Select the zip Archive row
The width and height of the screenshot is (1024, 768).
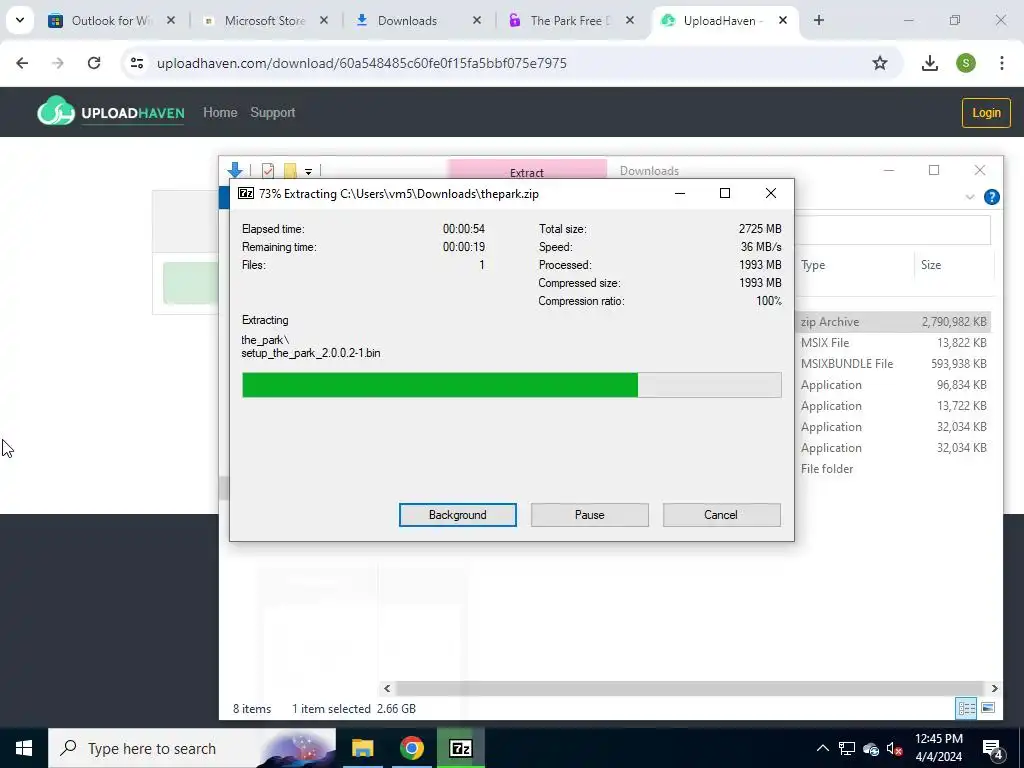893,322
